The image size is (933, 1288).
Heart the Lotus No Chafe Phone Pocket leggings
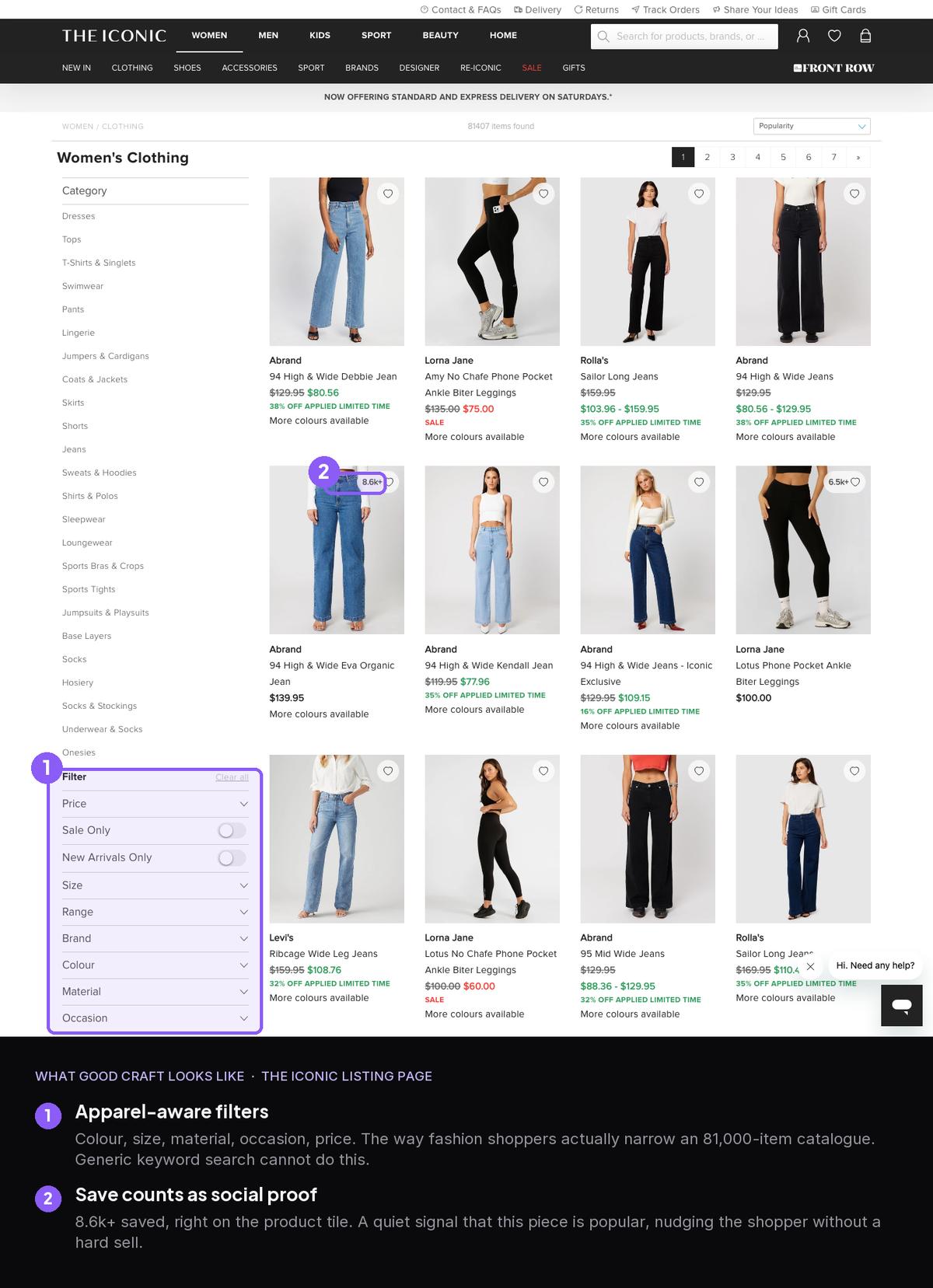(543, 770)
